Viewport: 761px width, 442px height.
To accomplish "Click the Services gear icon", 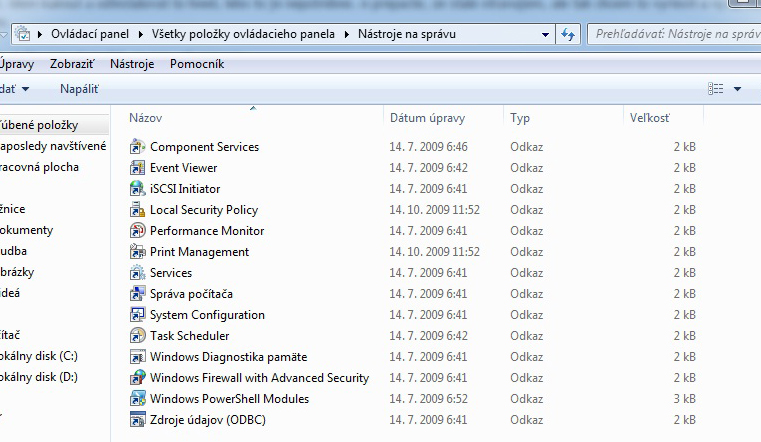I will [138, 273].
